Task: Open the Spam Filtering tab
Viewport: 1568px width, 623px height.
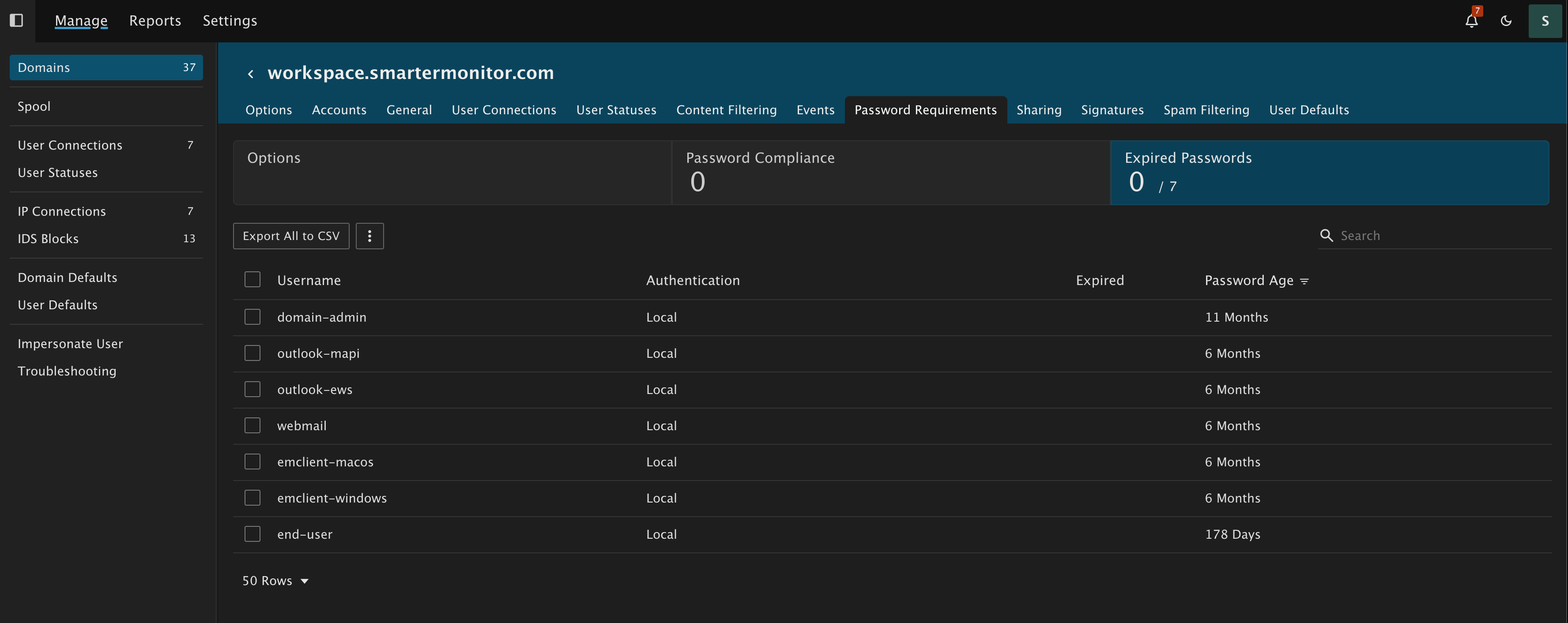Action: (x=1206, y=110)
